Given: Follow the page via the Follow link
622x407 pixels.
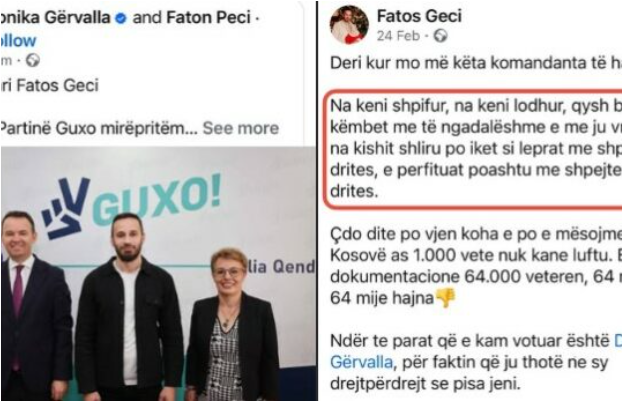Looking at the screenshot, I should pyautogui.click(x=18, y=40).
